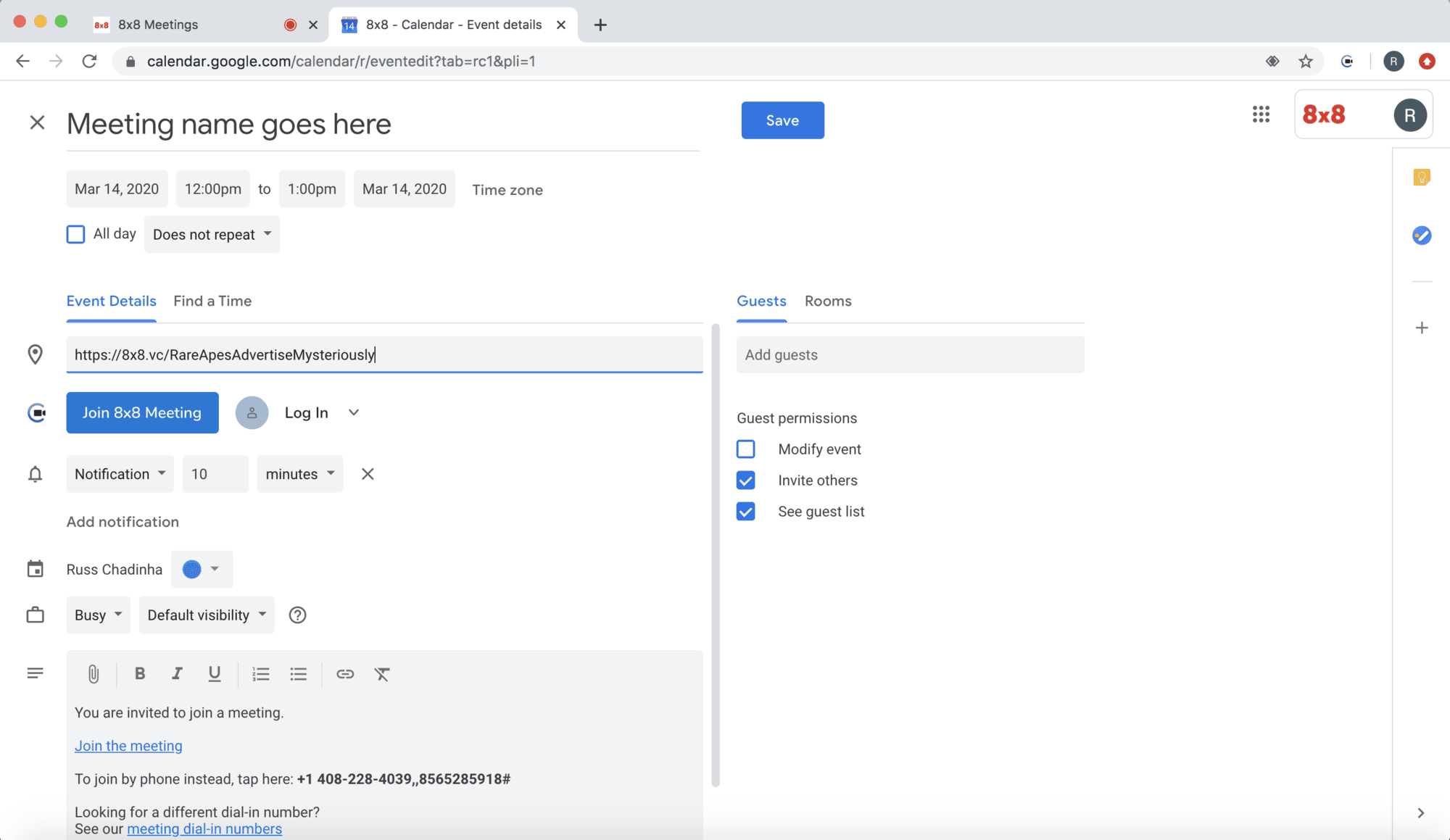This screenshot has width=1450, height=840.
Task: Open the Chrome profile avatar R
Action: tap(1393, 62)
